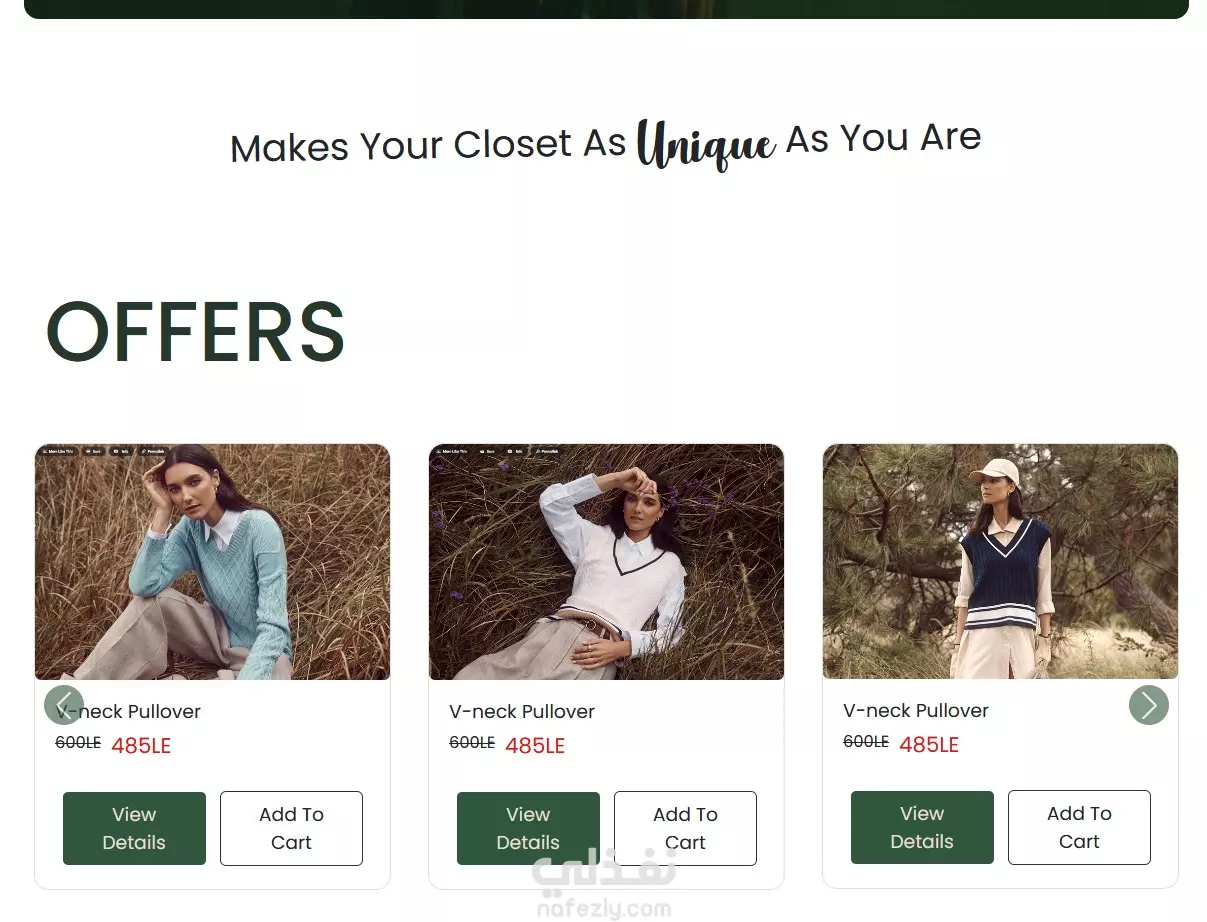View Details of the blue pullover product
Image resolution: width=1207 pixels, height=922 pixels.
pos(134,829)
